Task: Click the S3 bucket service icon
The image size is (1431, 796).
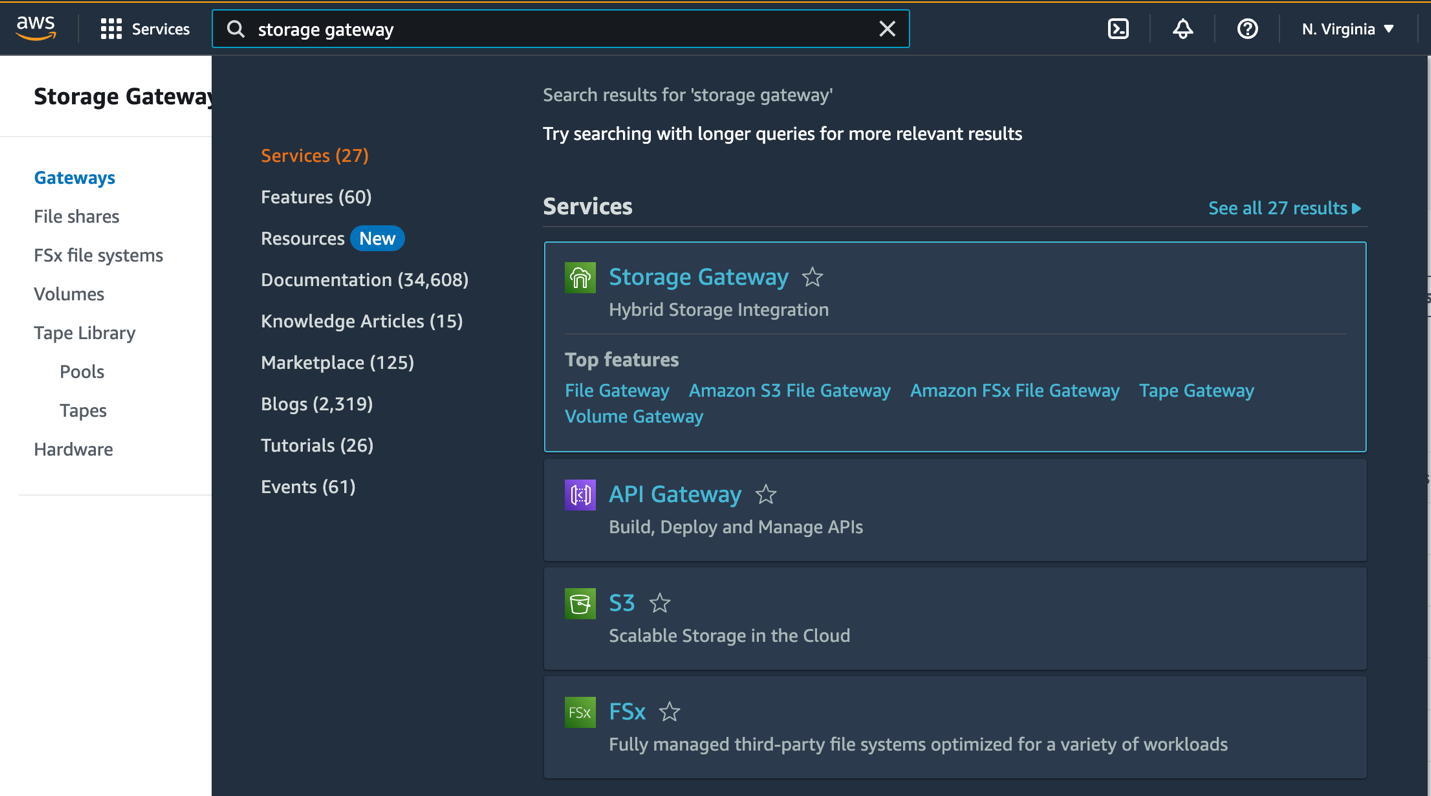Action: [580, 603]
